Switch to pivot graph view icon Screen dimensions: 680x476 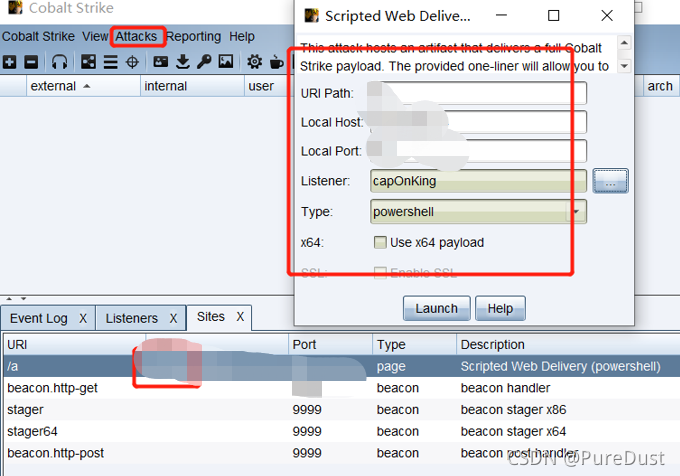88,62
